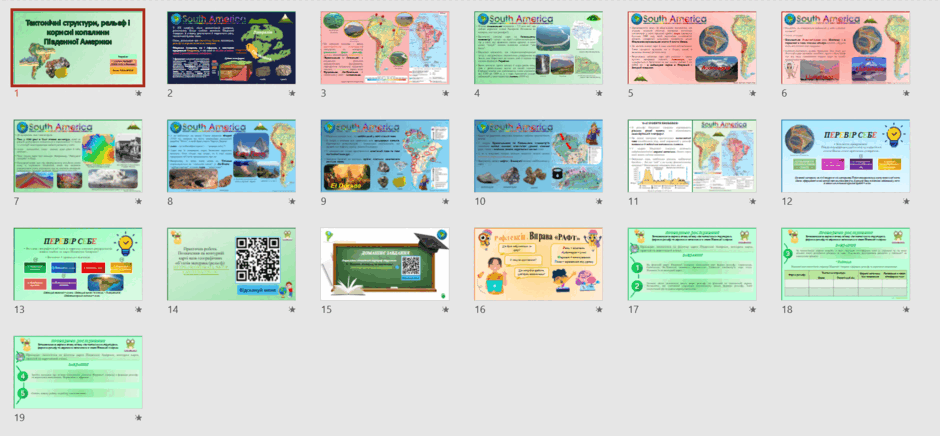
Task: Select slide 15 chalkboard homework thumbnail
Action: pyautogui.click(x=385, y=264)
